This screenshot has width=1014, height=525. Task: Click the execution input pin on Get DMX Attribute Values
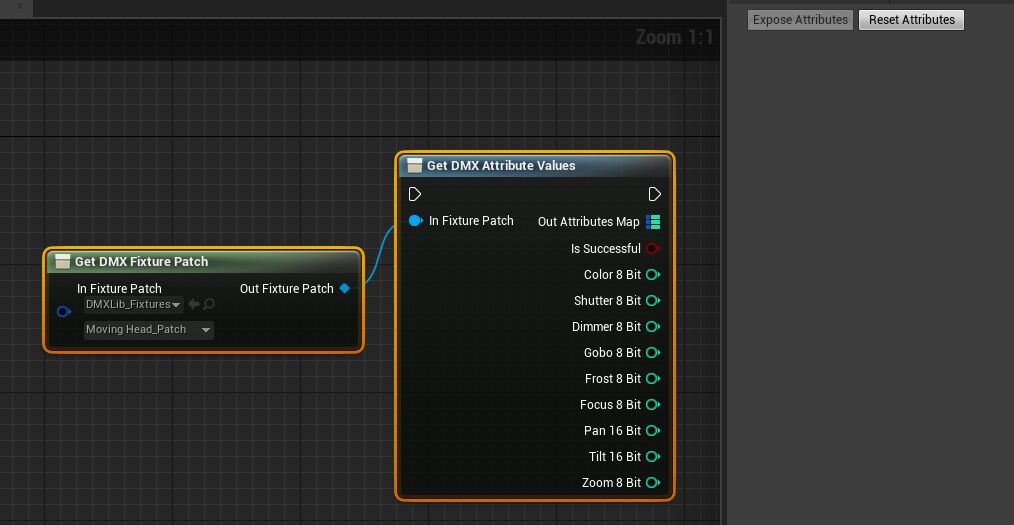click(415, 194)
